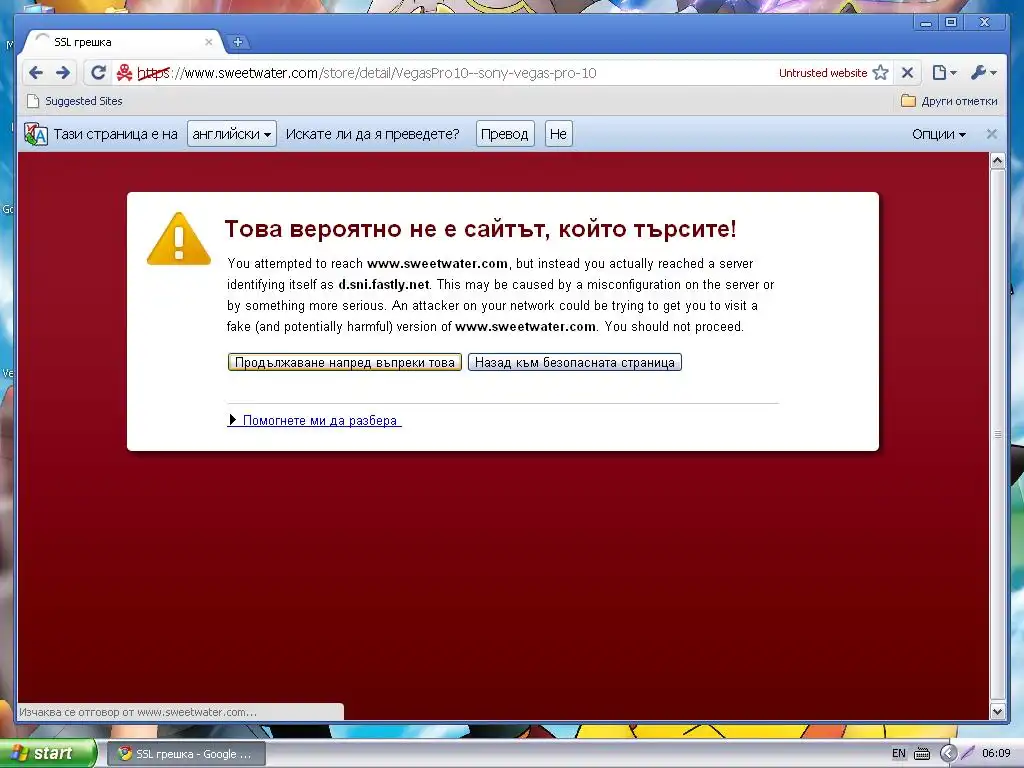The width and height of the screenshot is (1024, 768).
Task: Click scrollbar down arrow
Action: pyautogui.click(x=997, y=711)
